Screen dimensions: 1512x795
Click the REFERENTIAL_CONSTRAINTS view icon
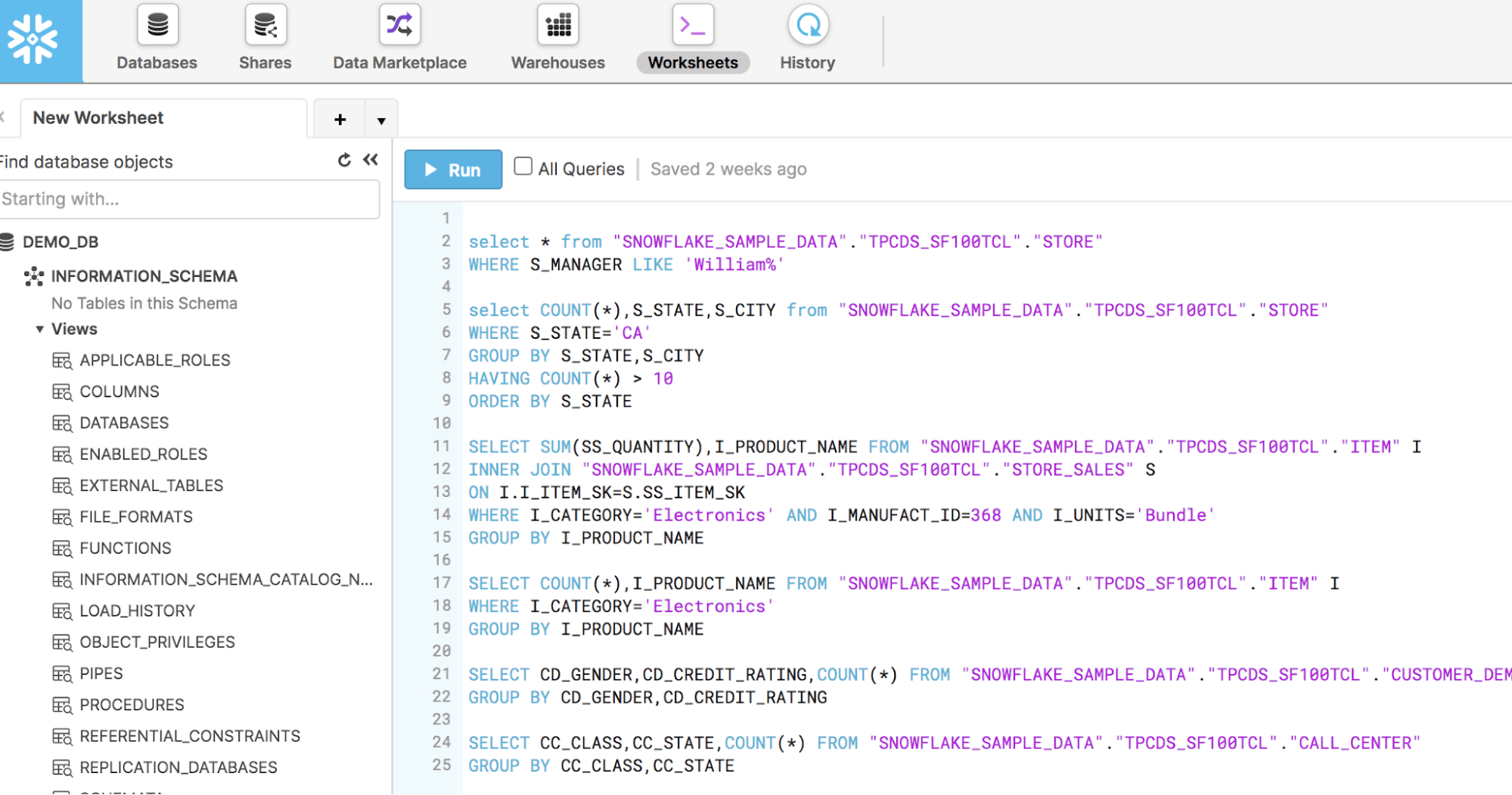tap(62, 737)
